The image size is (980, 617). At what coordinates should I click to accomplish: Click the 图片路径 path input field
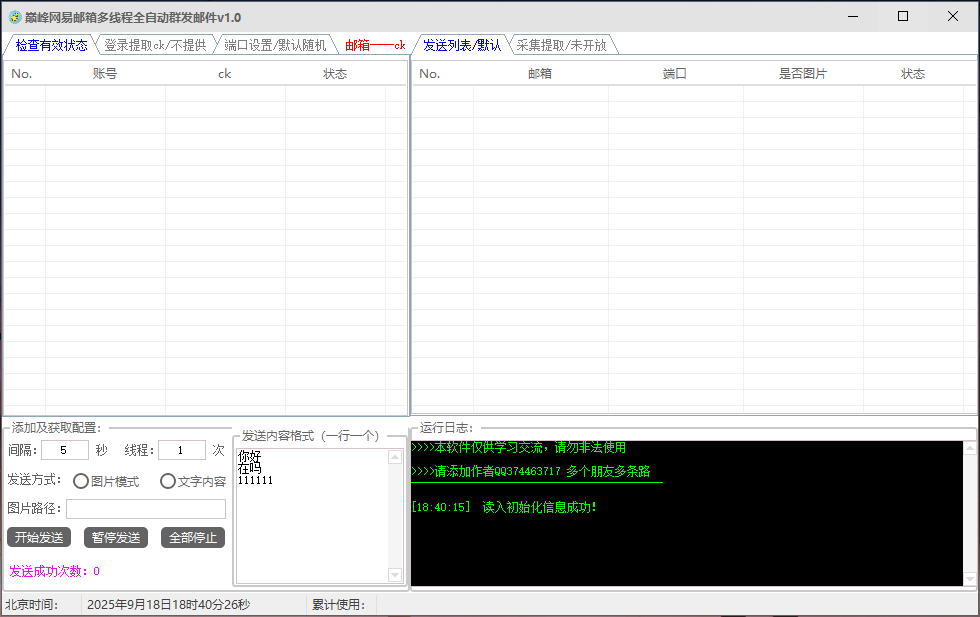(x=146, y=508)
